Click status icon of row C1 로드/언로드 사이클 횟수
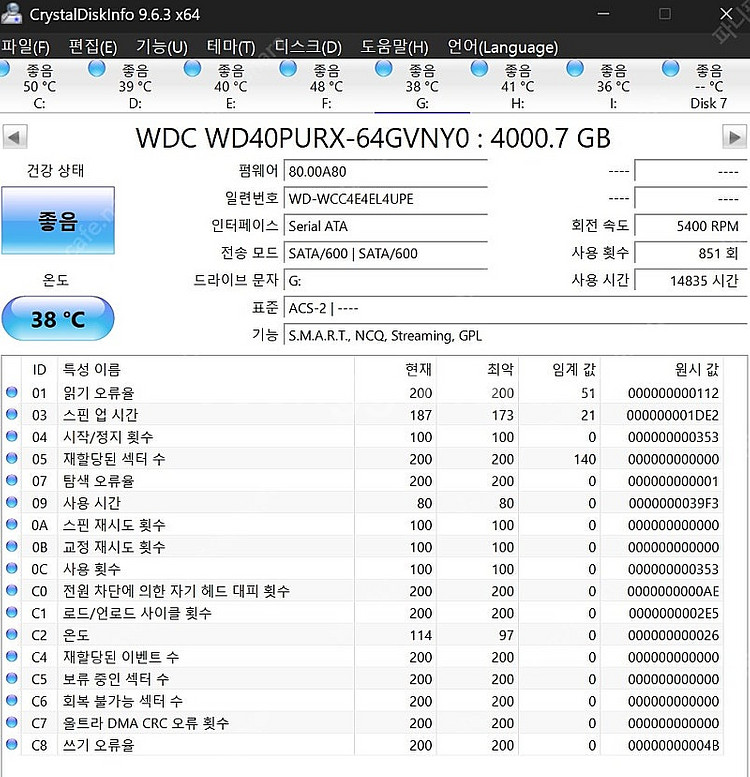 (x=12, y=612)
